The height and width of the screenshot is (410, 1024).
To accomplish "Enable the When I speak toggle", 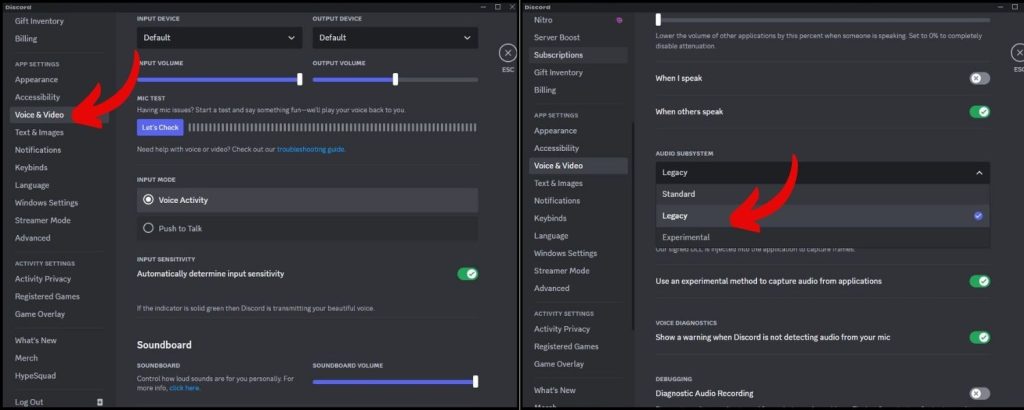I will point(980,78).
